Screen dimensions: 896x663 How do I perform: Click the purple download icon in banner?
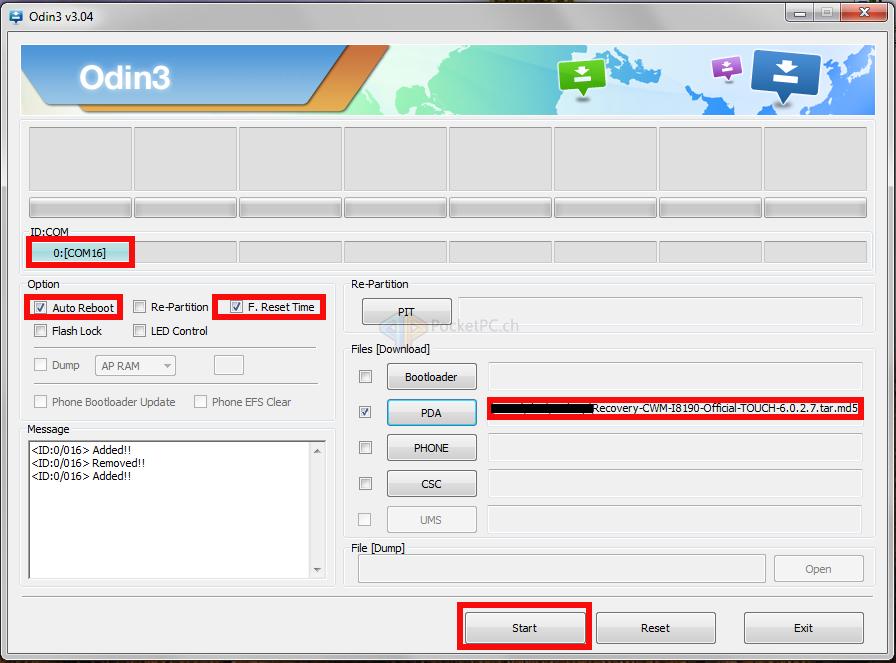point(727,68)
